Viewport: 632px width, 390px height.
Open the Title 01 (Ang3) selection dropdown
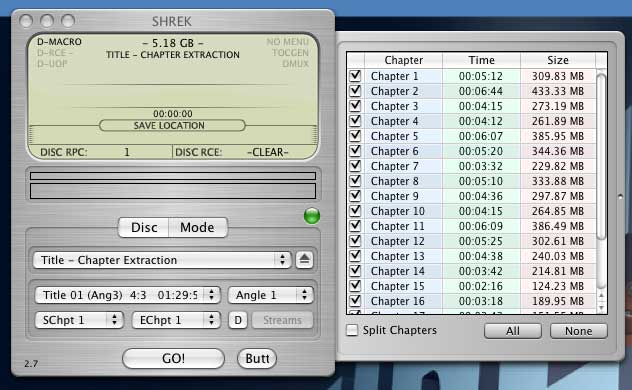click(x=127, y=295)
